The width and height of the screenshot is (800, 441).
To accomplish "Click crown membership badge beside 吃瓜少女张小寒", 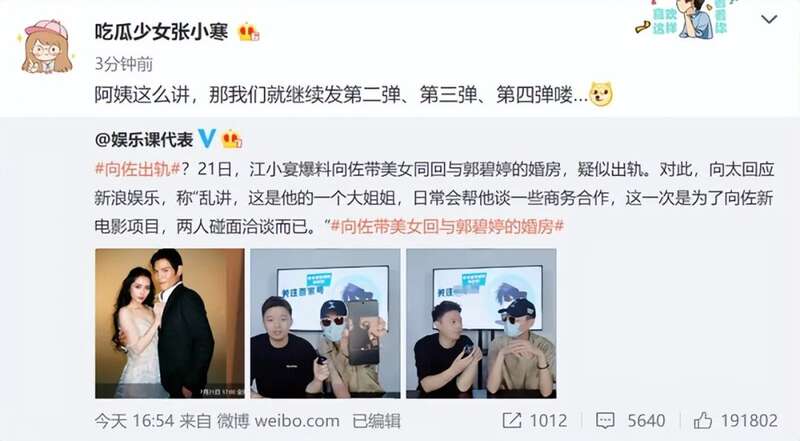I will click(x=249, y=33).
